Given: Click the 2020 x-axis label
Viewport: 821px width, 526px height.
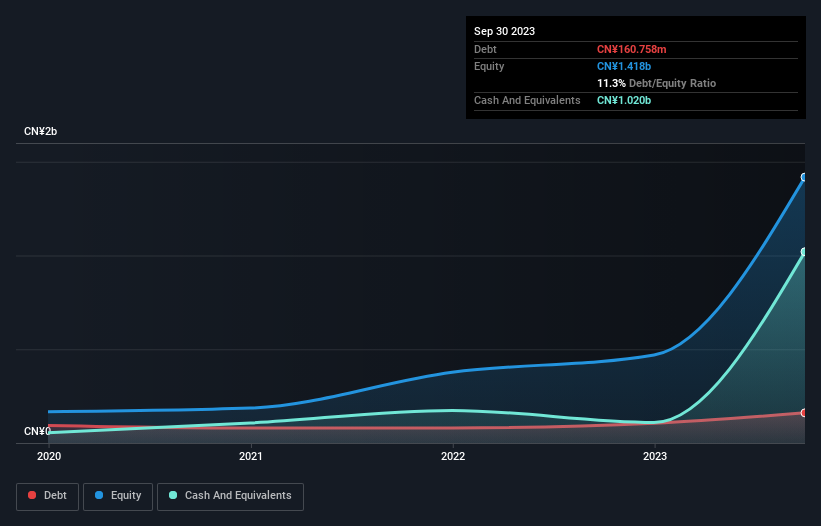Looking at the screenshot, I should pyautogui.click(x=49, y=456).
